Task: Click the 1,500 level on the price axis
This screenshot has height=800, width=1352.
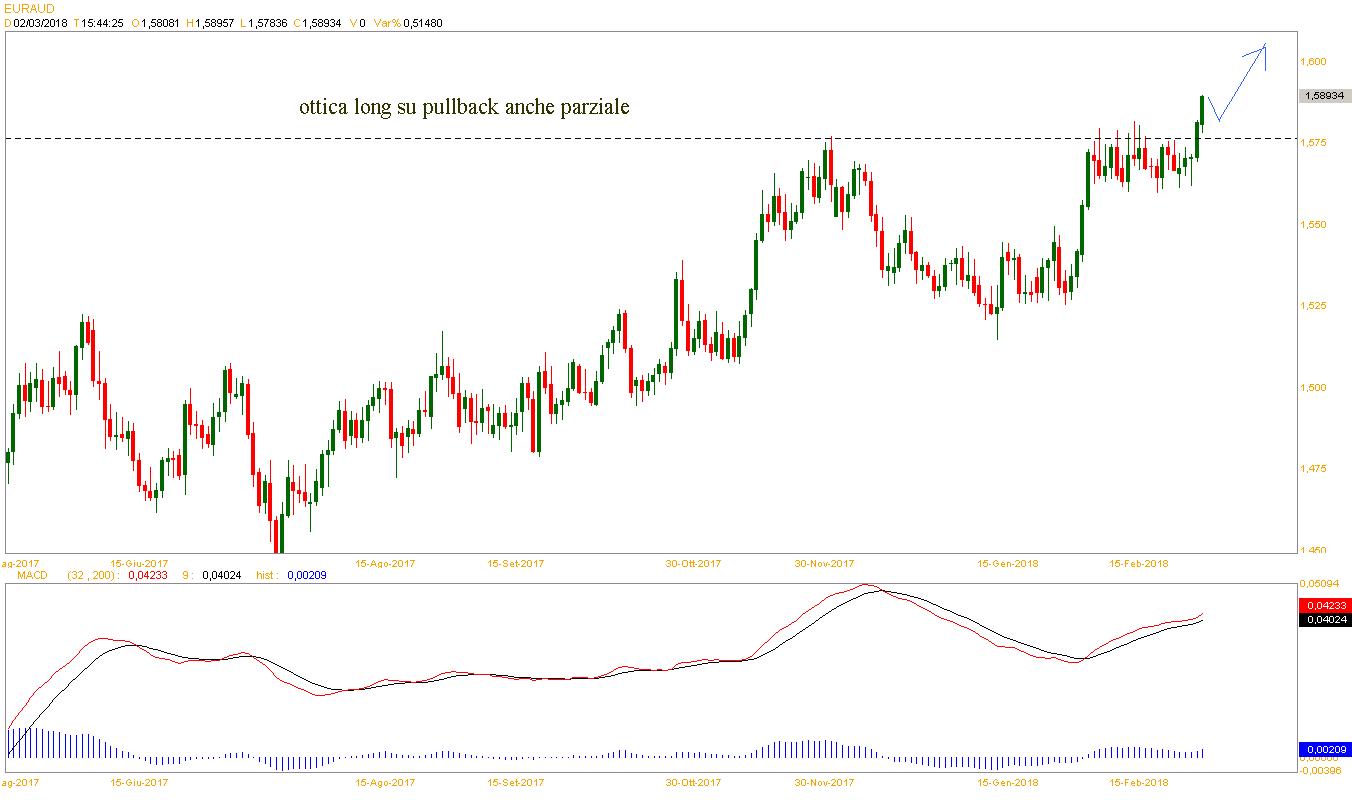Action: [x=1312, y=387]
